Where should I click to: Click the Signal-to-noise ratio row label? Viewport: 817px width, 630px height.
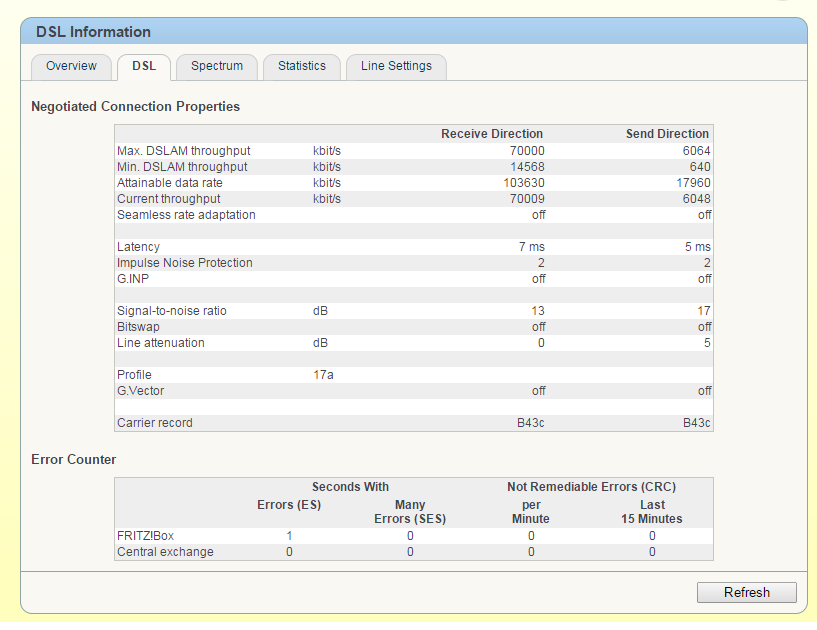pos(172,311)
